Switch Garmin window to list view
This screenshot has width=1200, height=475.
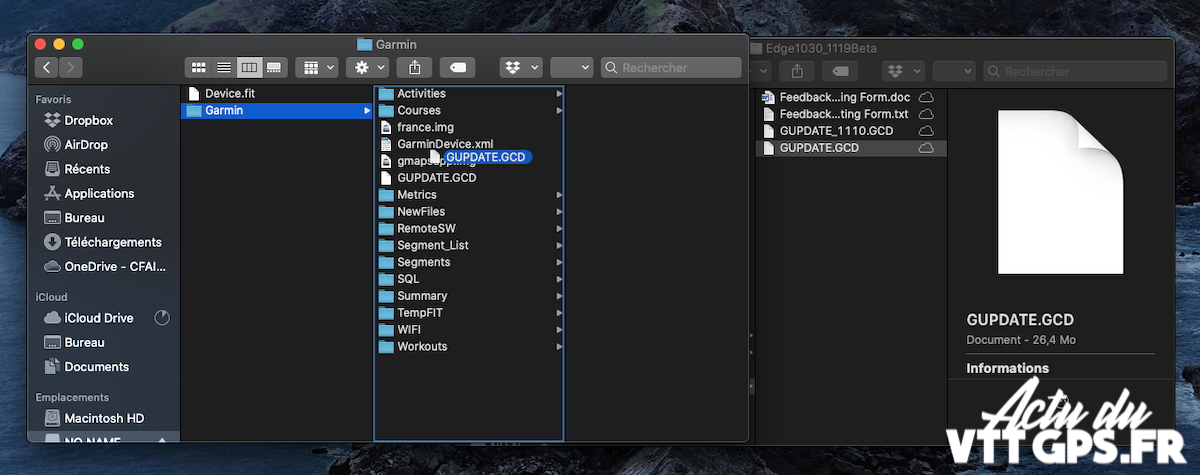pos(224,68)
